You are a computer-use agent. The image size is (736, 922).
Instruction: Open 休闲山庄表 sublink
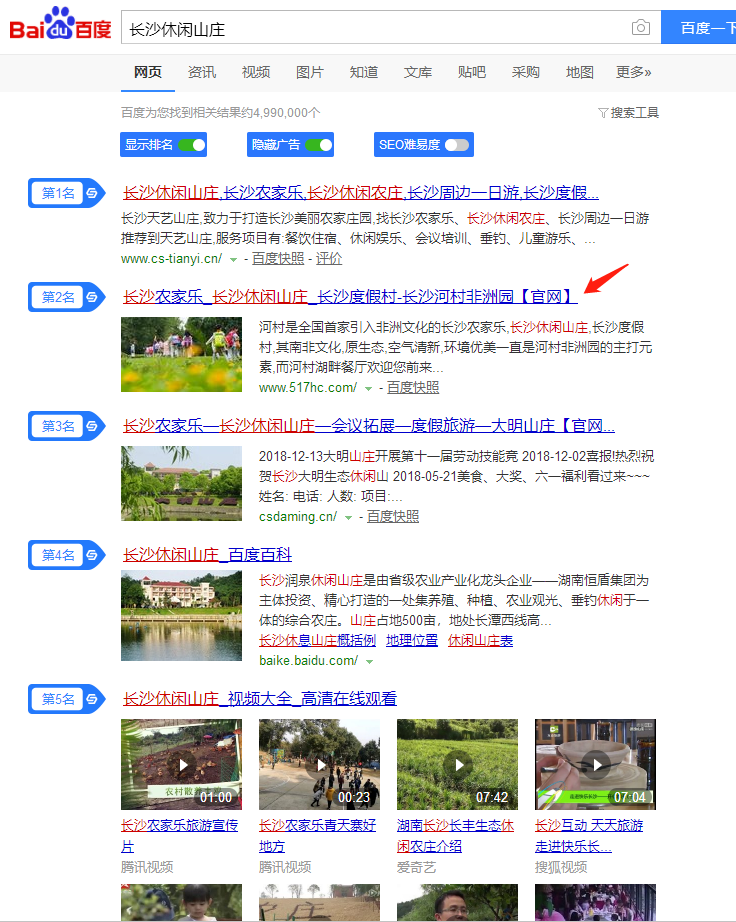[480, 641]
